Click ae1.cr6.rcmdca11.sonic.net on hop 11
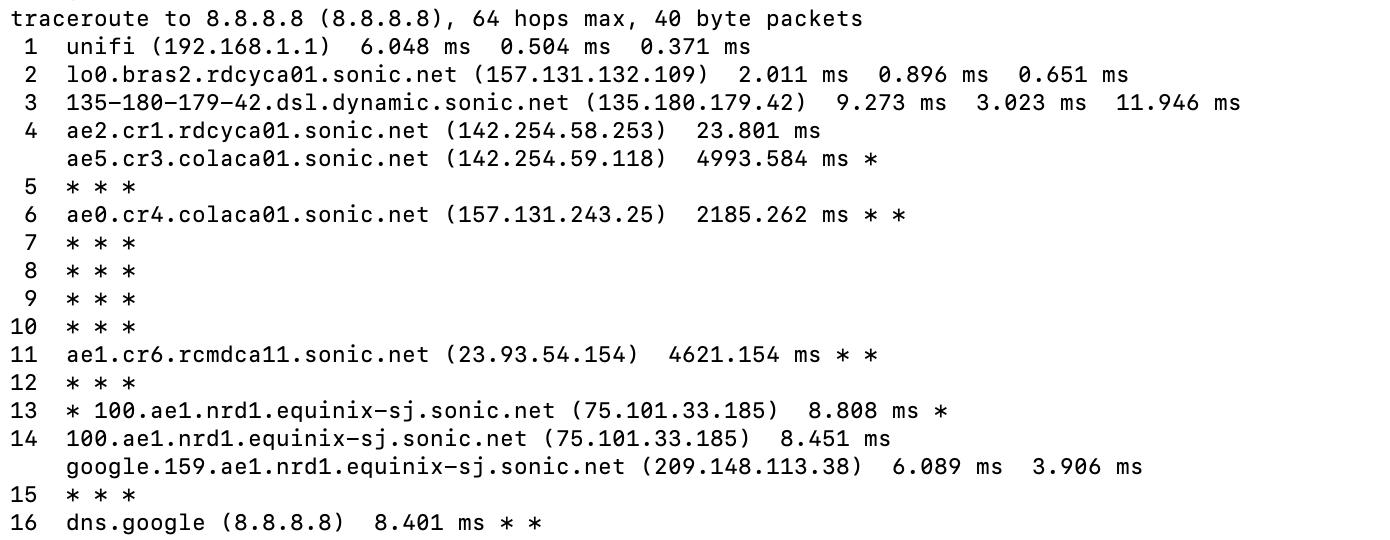This screenshot has width=1390, height=540. [248, 355]
